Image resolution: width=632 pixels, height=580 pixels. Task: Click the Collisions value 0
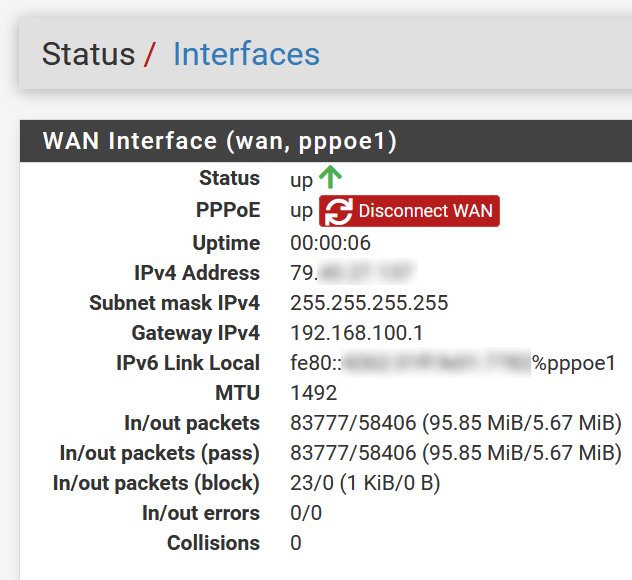296,543
